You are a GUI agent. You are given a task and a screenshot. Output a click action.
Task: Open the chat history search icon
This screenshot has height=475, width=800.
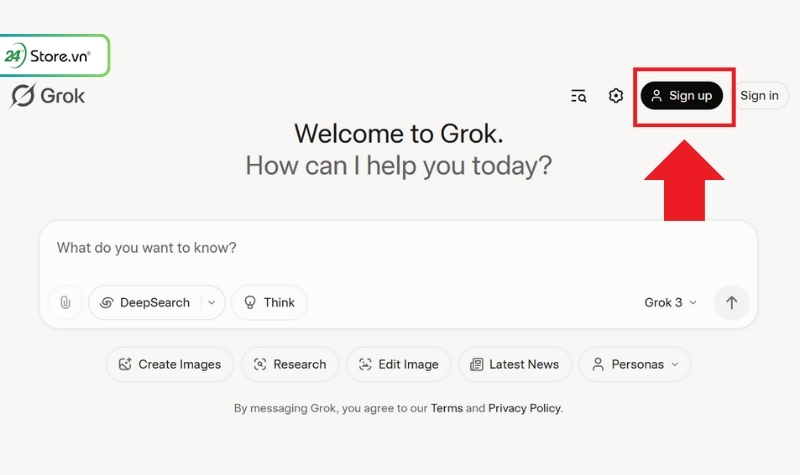(579, 95)
